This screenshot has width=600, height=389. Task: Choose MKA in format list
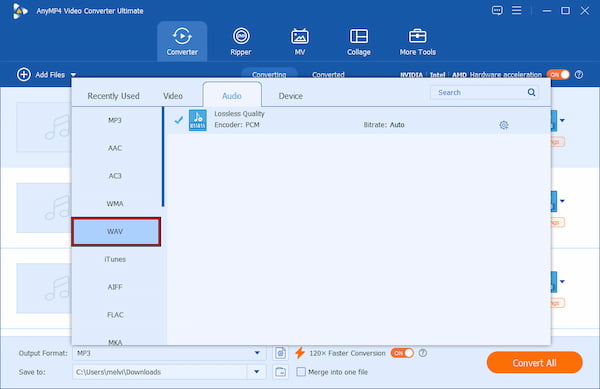pos(115,341)
